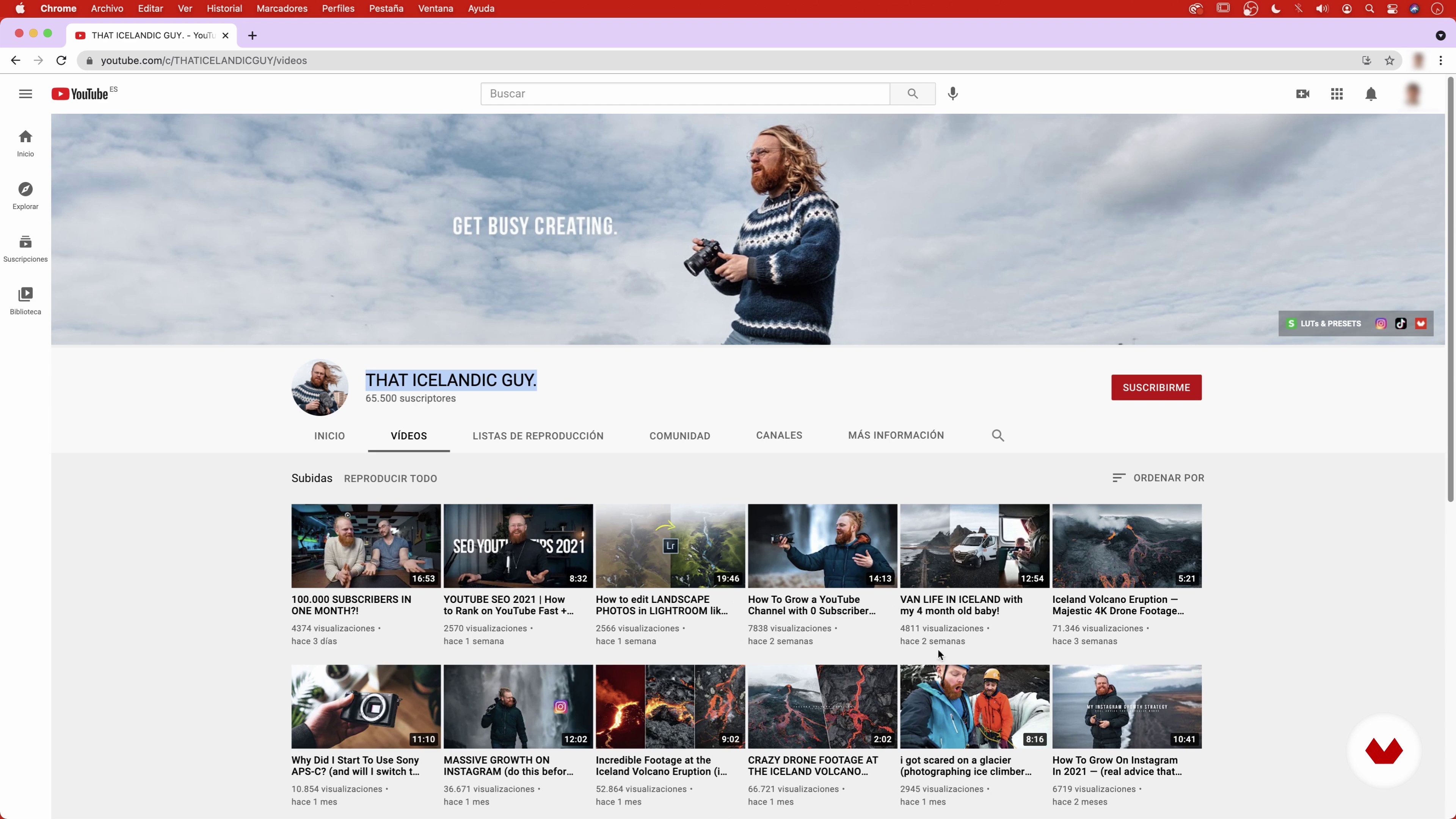The image size is (1456, 819).
Task: Open MASSIVE GROWTH ON INSTAGRAM video title
Action: (508, 765)
